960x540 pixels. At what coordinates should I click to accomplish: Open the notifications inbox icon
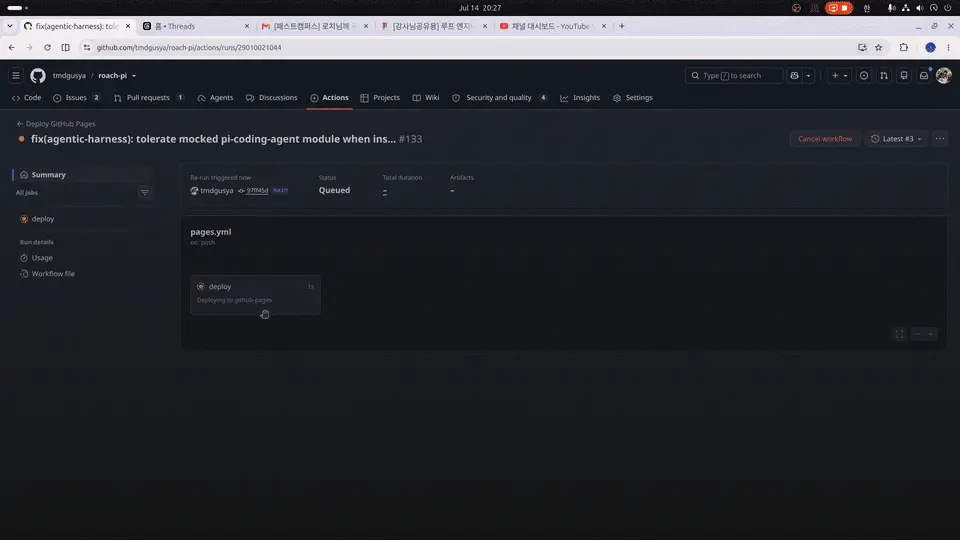(x=924, y=75)
